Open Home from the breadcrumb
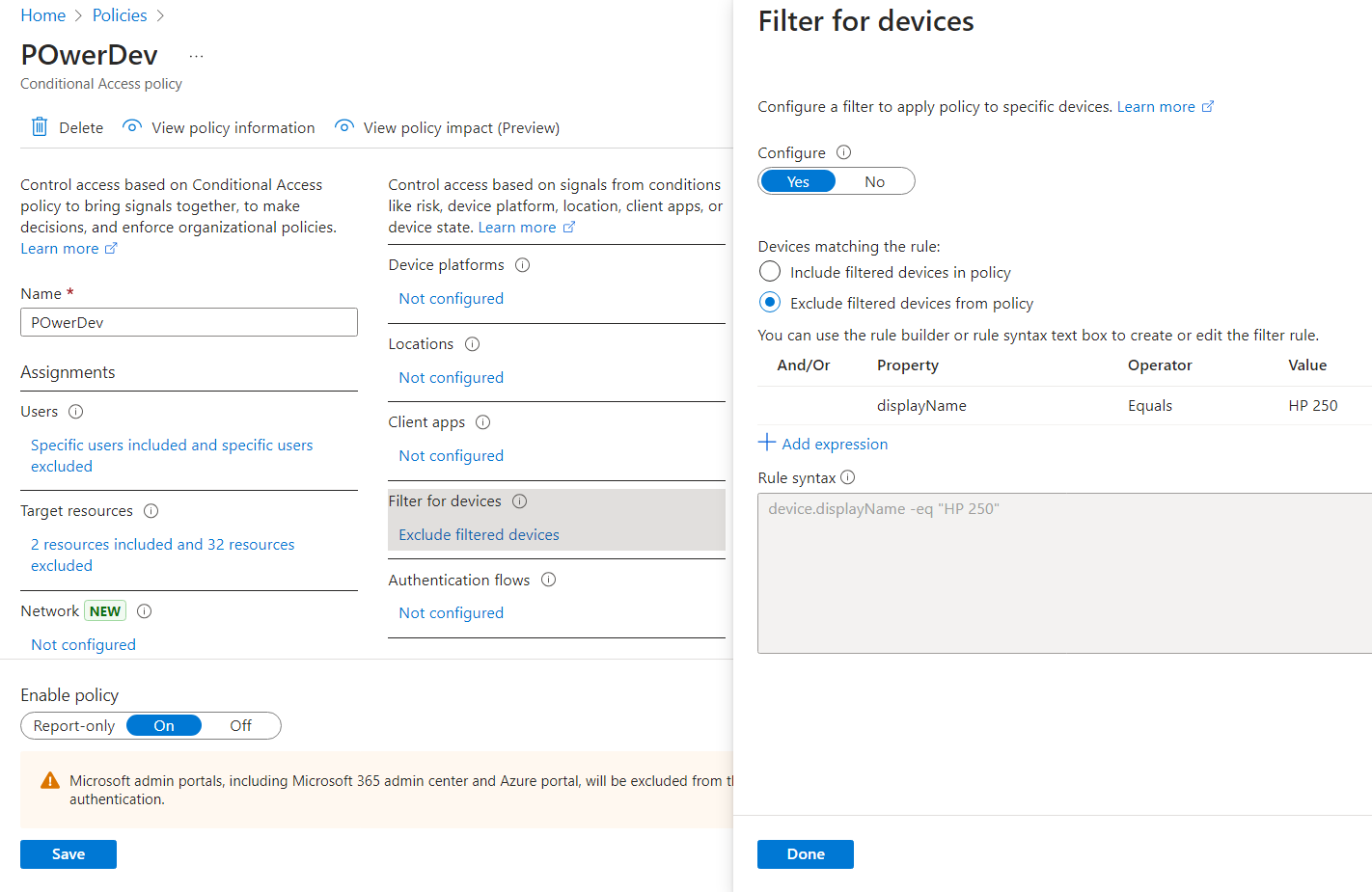 [43, 15]
